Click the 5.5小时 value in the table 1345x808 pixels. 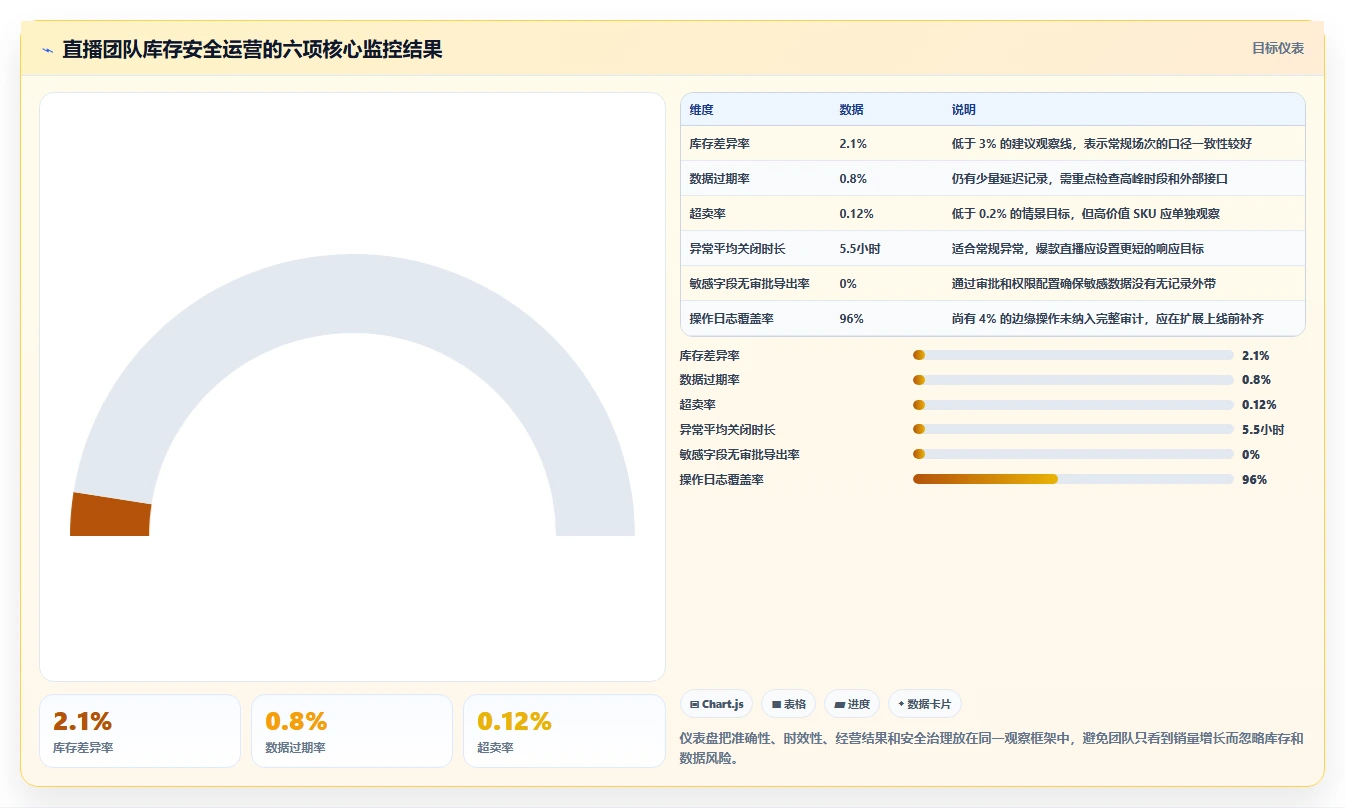coord(860,249)
